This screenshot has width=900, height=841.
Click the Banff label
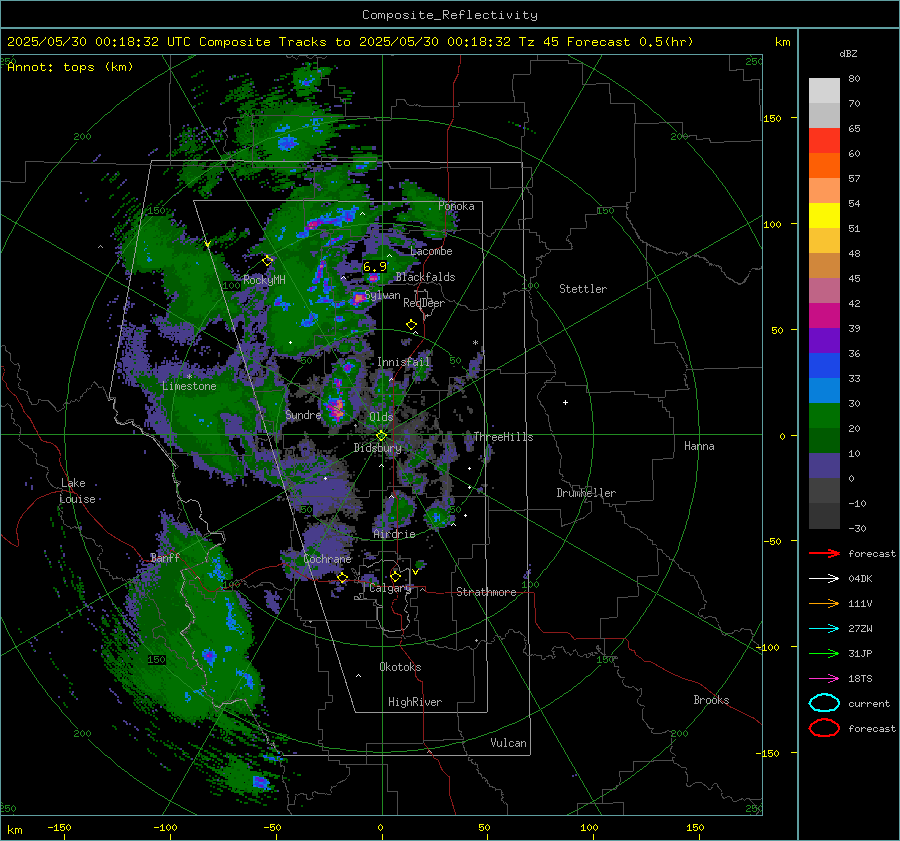(x=165, y=557)
